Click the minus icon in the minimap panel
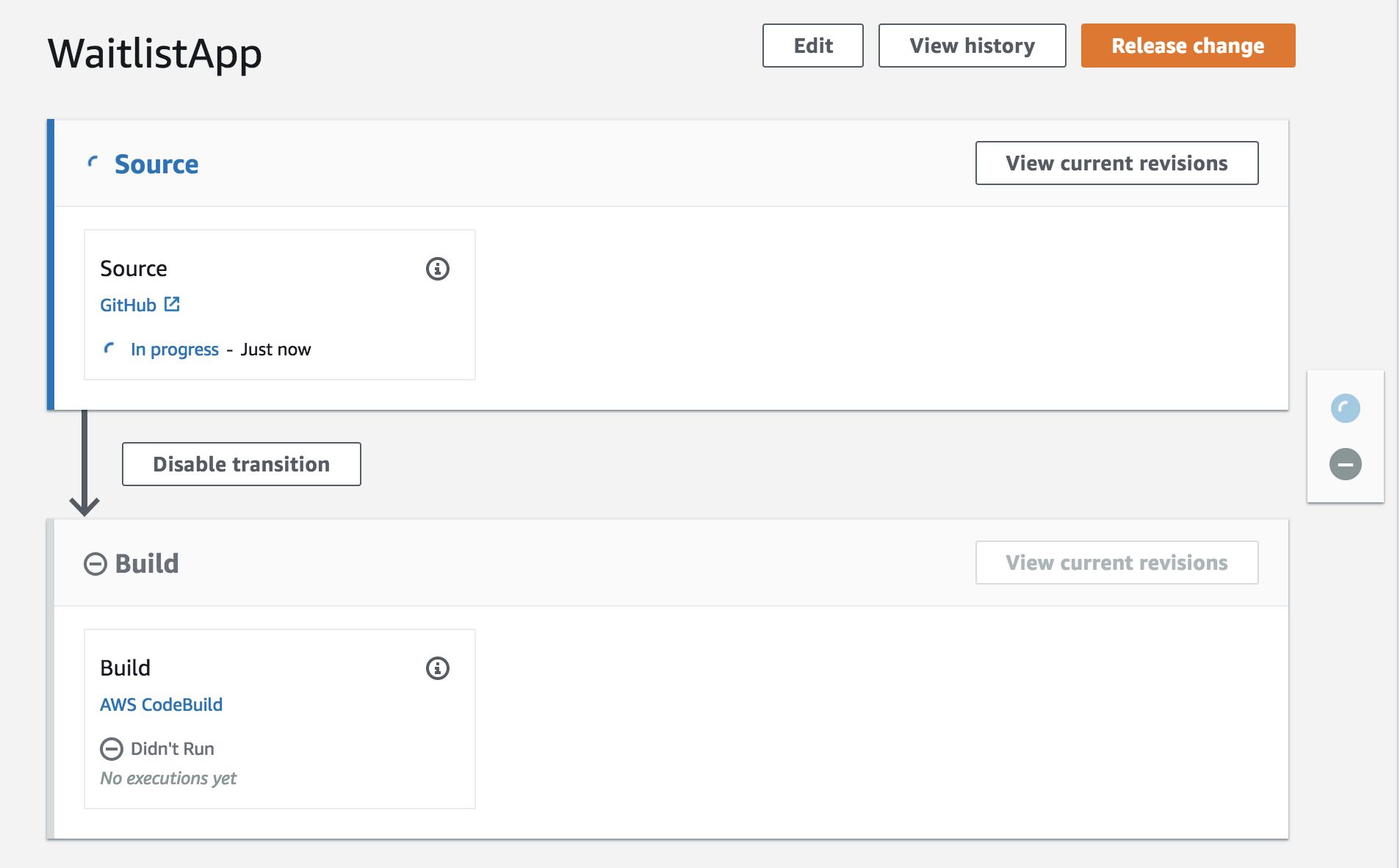Screen dimensions: 1400x868 click(x=1346, y=463)
